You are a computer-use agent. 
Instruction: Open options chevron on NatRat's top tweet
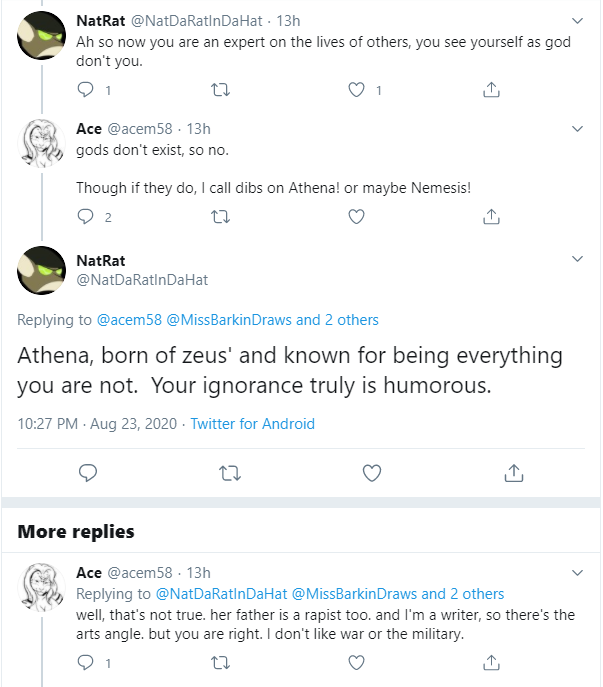click(578, 21)
